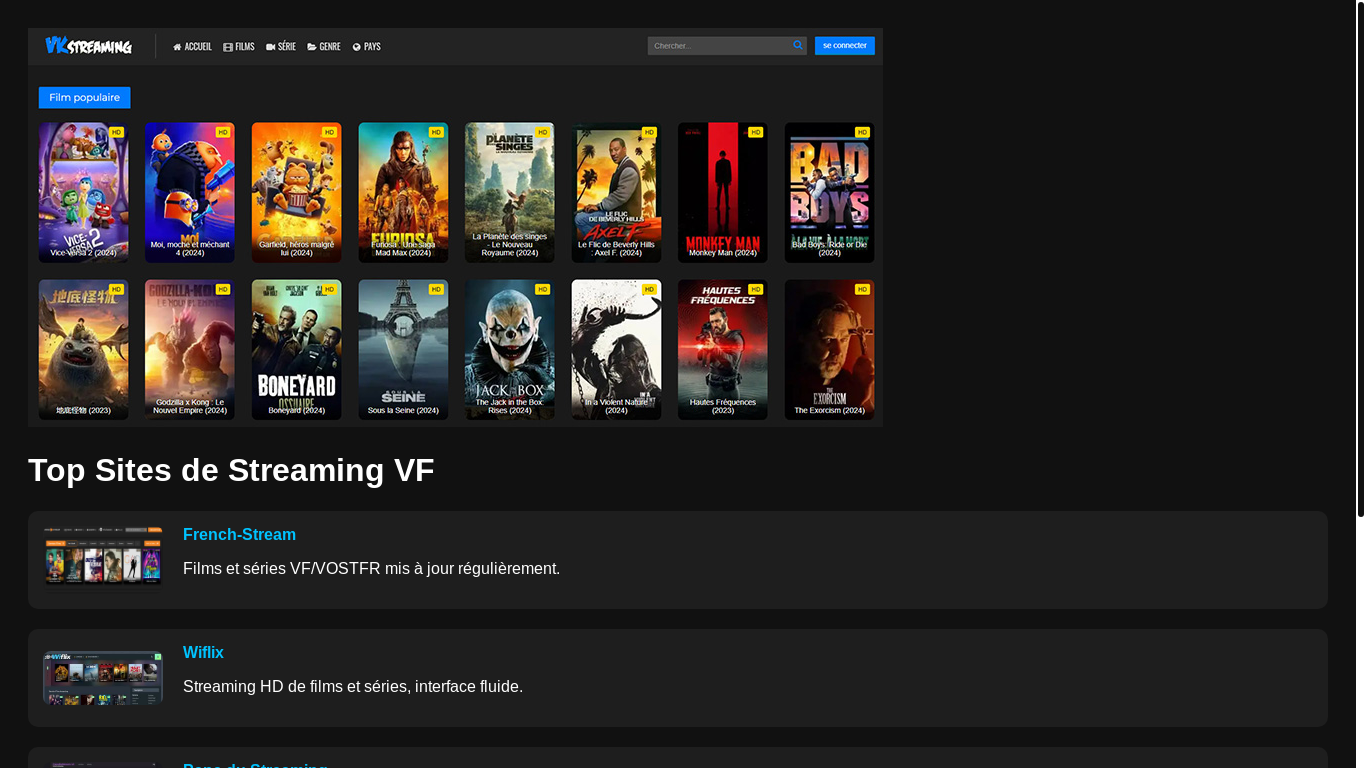This screenshot has height=768, width=1366.
Task: Click the Streaming HD de films description
Action: pos(353,687)
